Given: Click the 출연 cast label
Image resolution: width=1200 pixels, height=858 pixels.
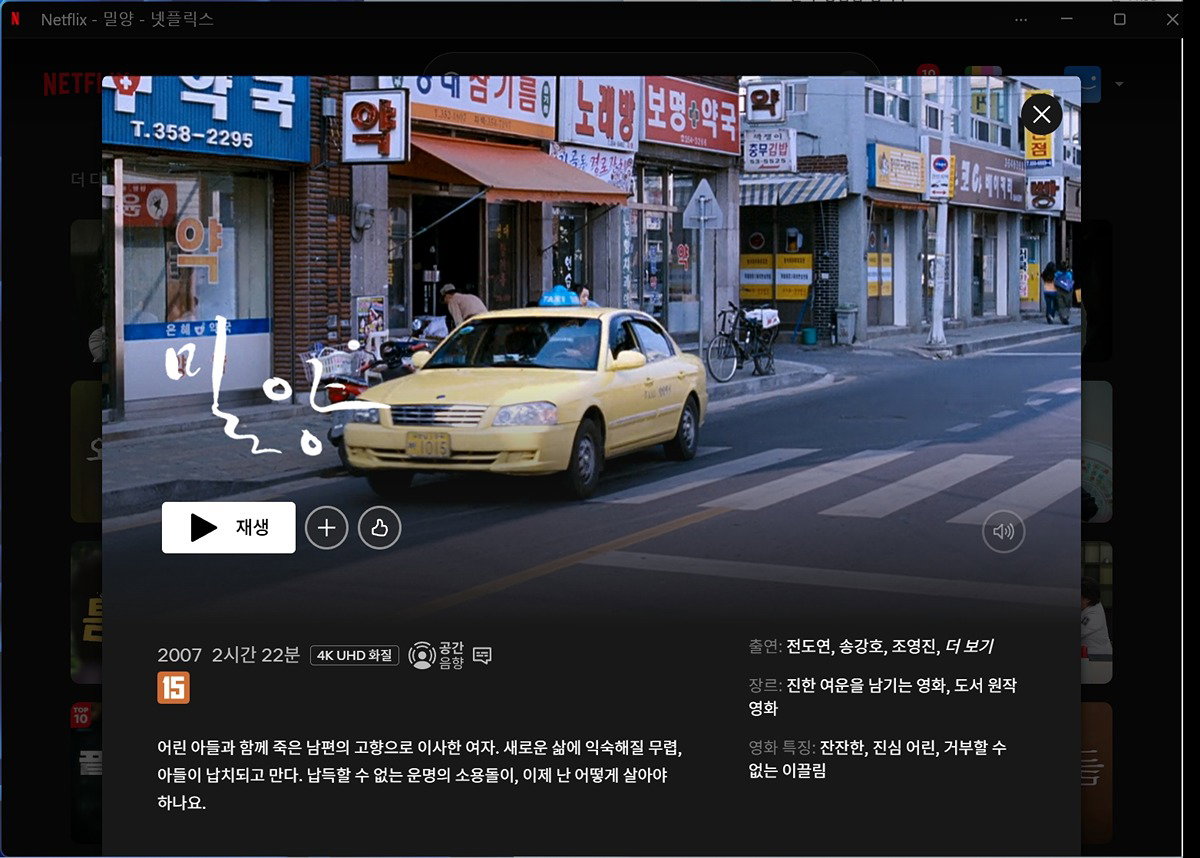Looking at the screenshot, I should tap(766, 646).
